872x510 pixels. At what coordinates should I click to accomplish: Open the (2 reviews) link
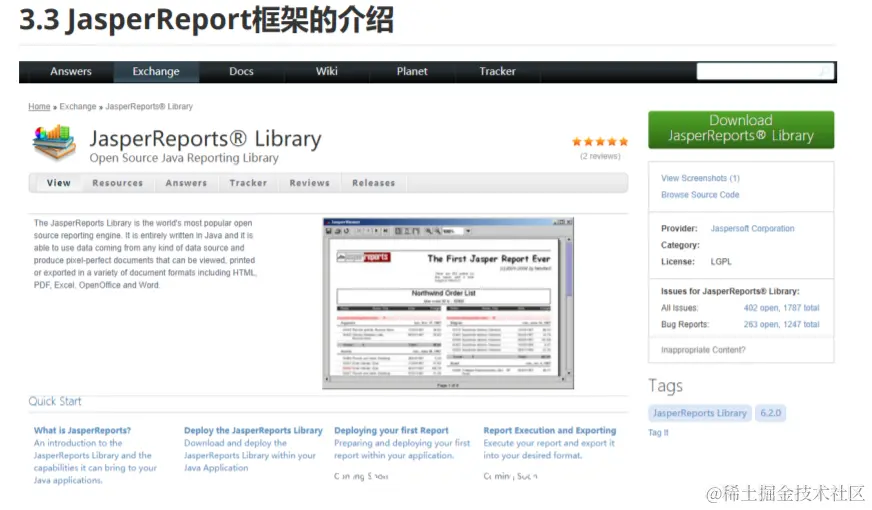coord(600,156)
